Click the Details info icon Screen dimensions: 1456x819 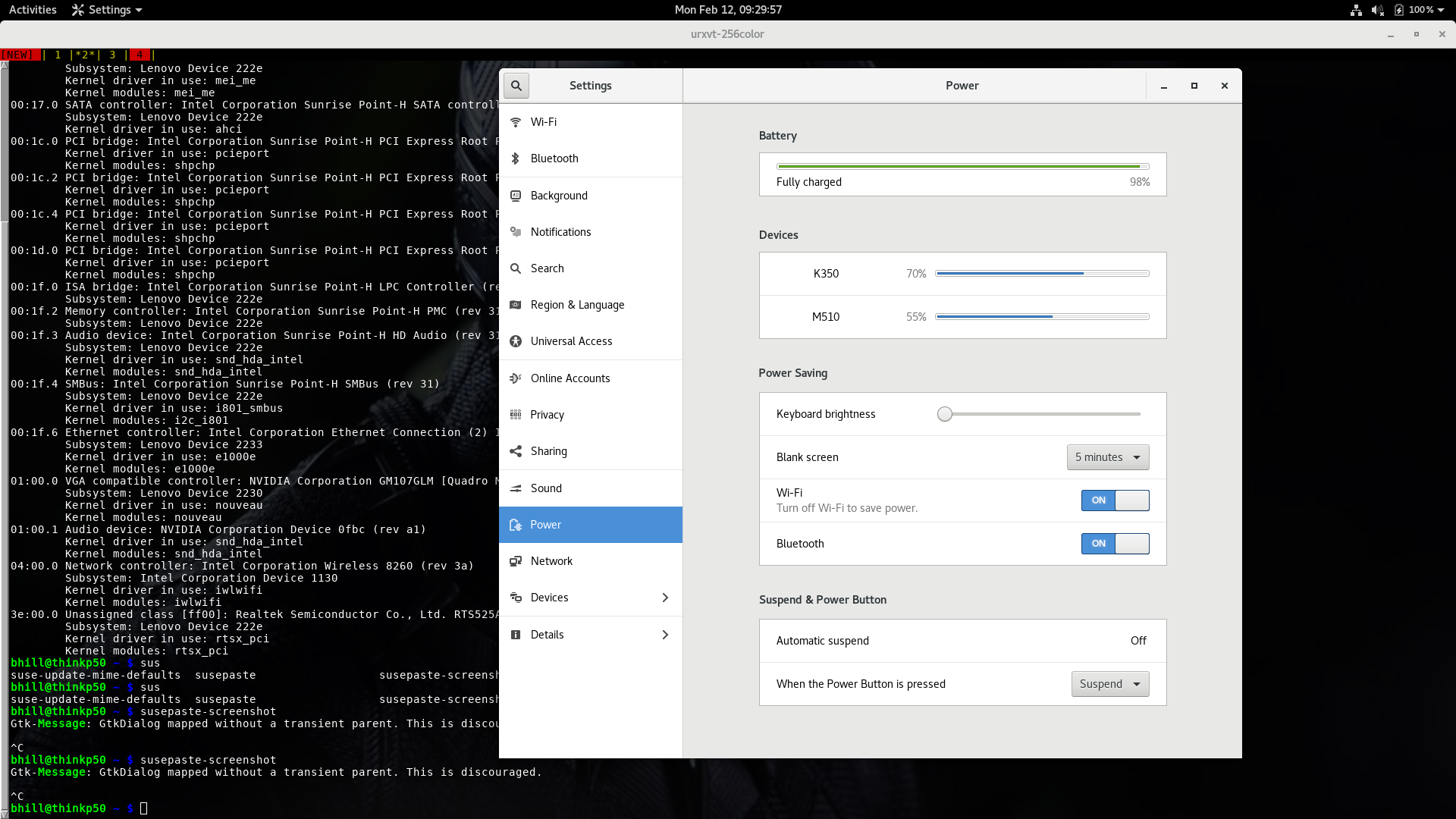(516, 635)
